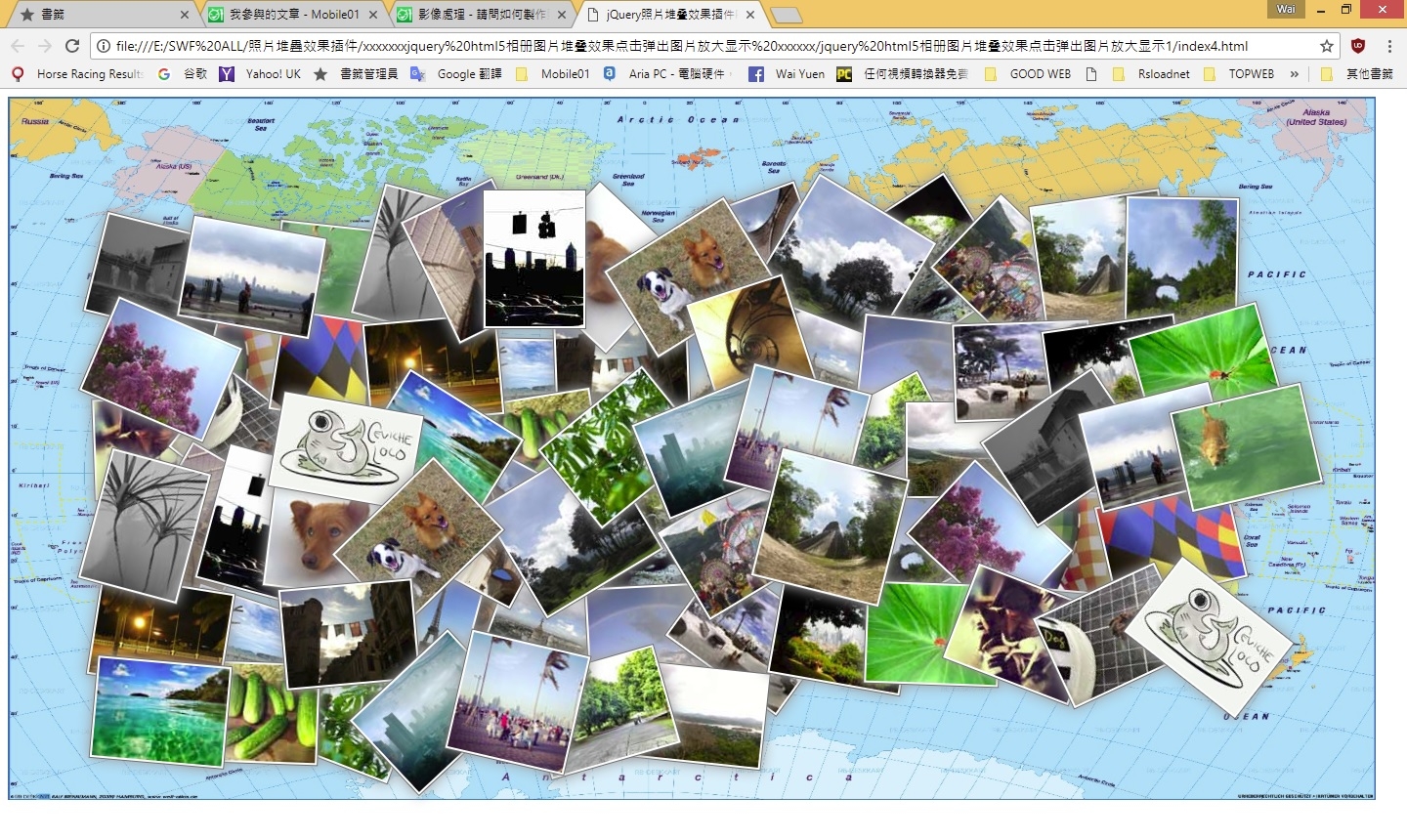Open the fully visible skyline silhouette traffic-light photo
The width and height of the screenshot is (1407, 840).
534,259
